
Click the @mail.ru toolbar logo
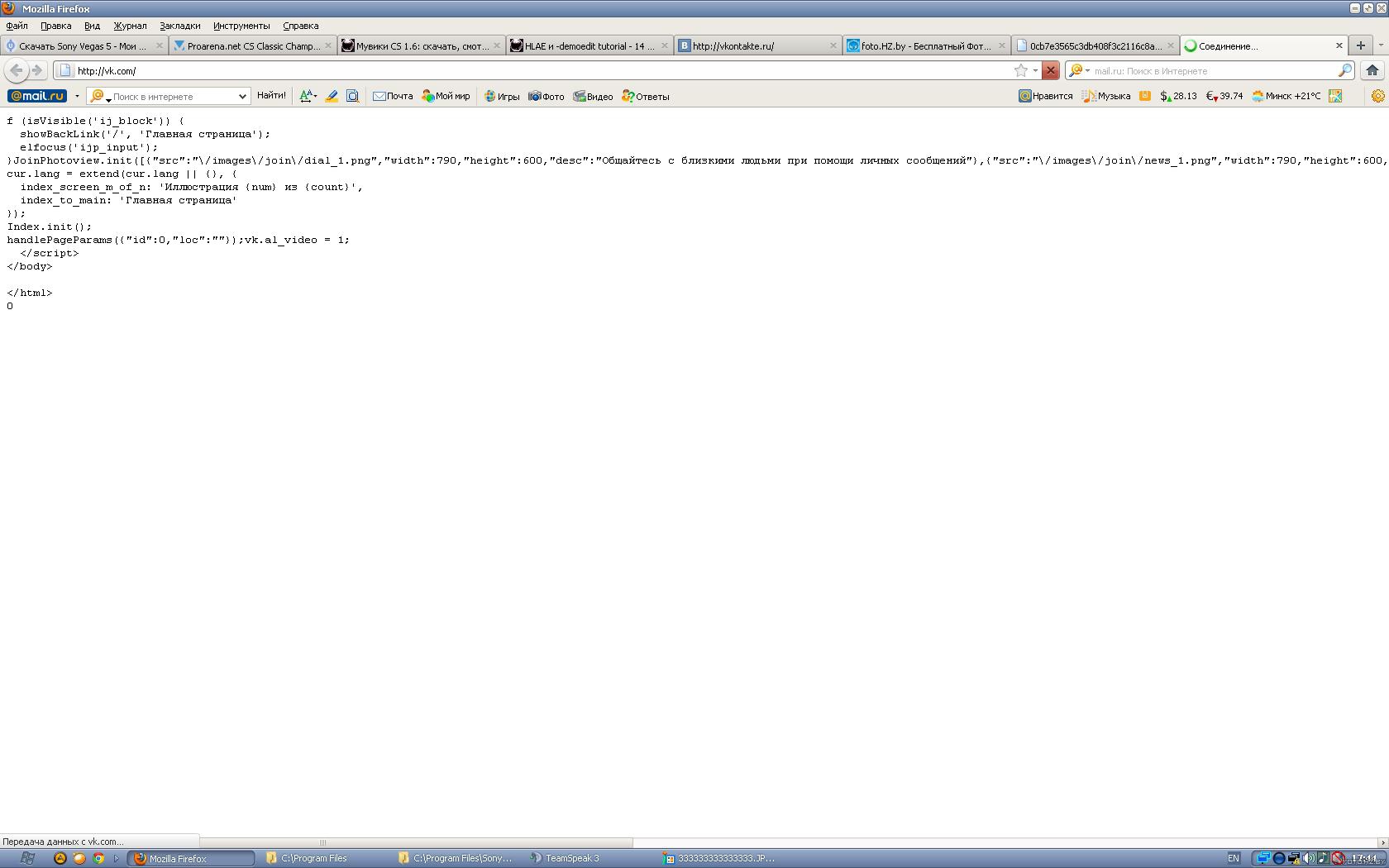37,96
